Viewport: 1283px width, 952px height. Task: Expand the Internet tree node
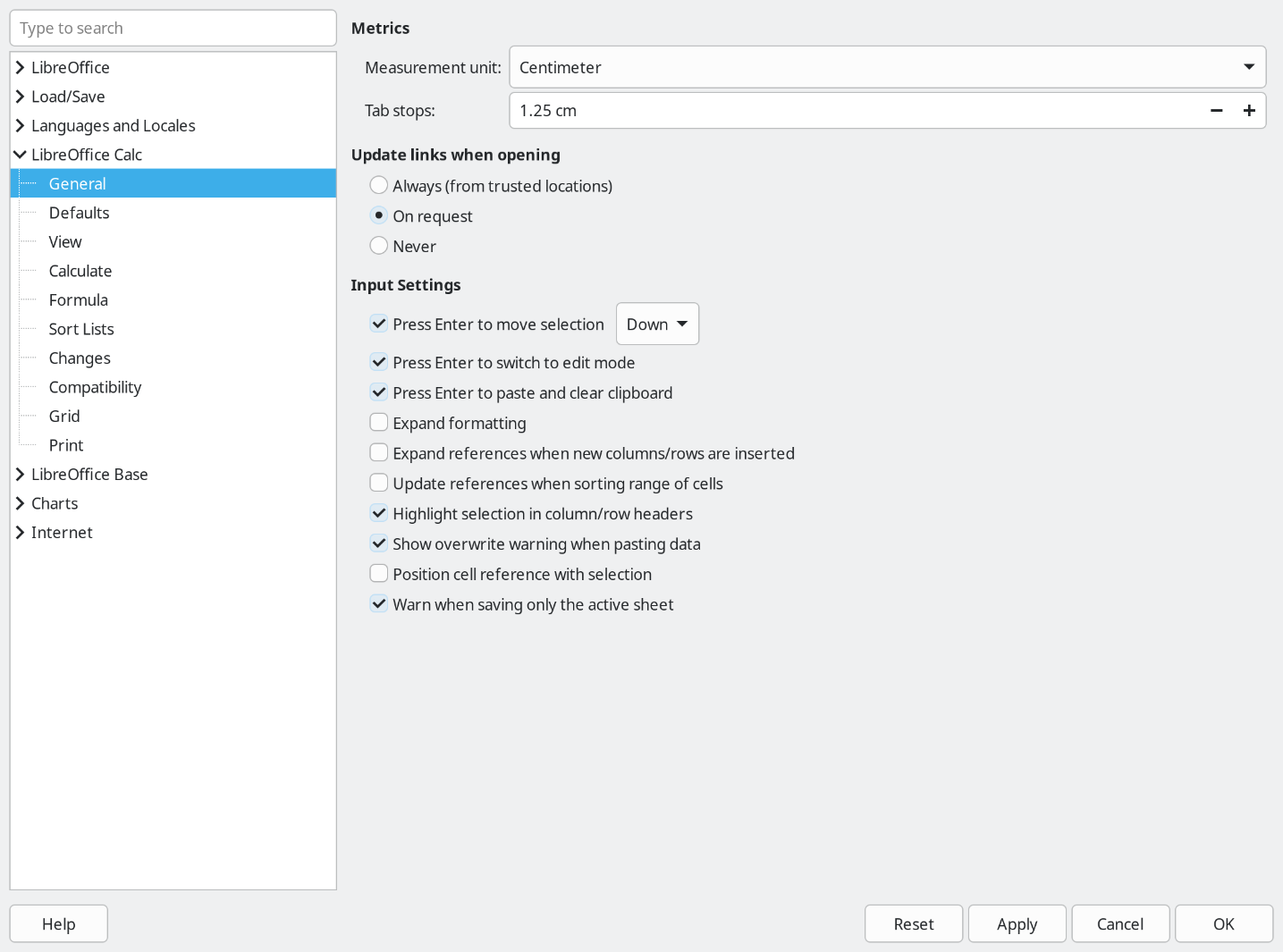pos(20,533)
